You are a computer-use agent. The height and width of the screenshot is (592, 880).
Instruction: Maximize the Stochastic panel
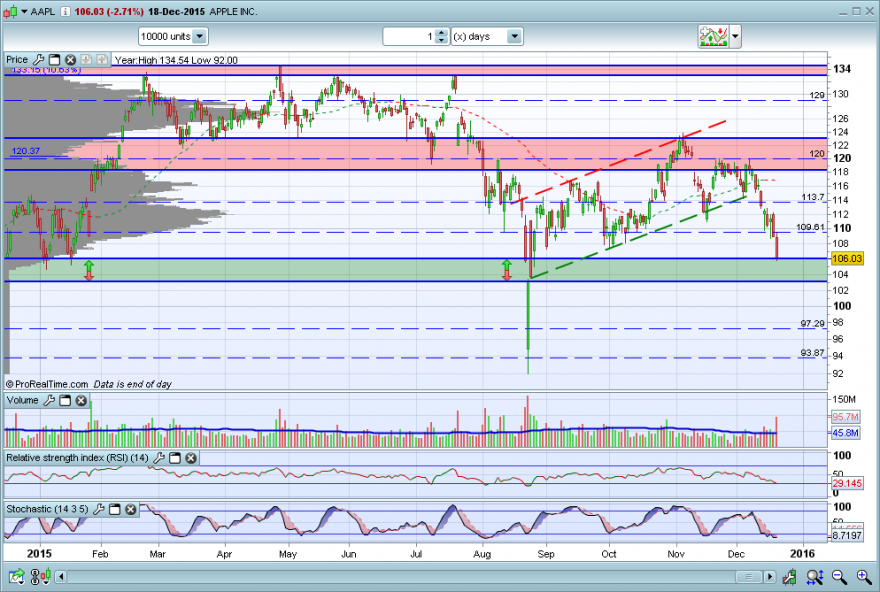click(115, 510)
